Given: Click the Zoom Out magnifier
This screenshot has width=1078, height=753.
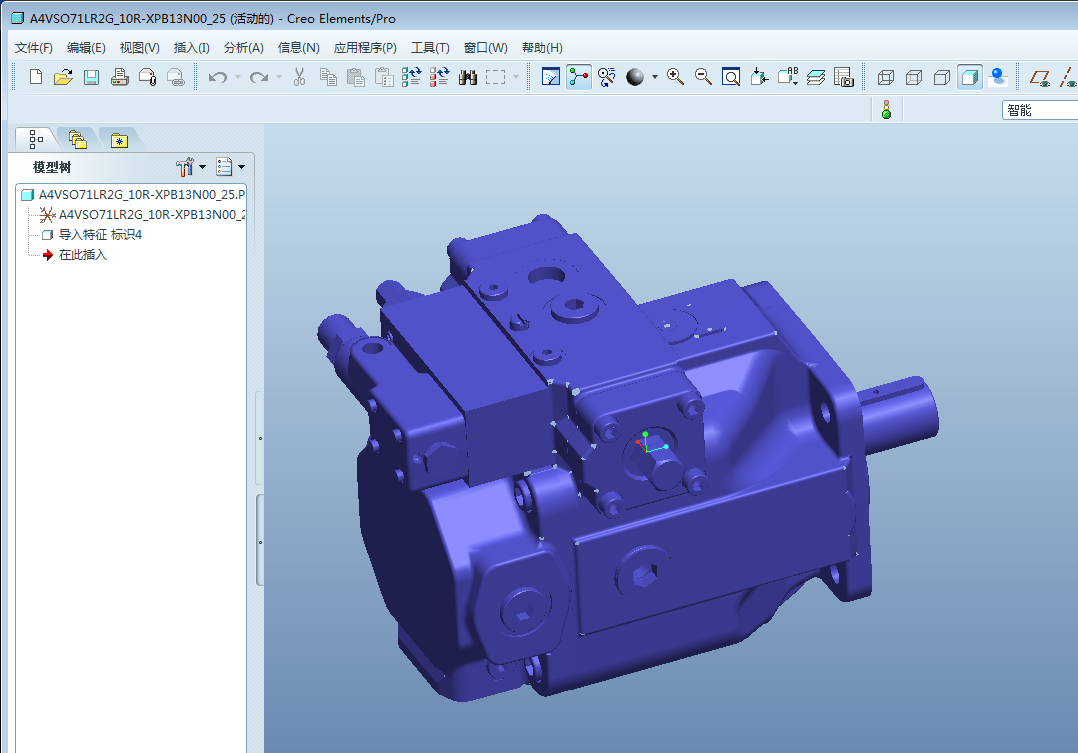Looking at the screenshot, I should tap(703, 77).
